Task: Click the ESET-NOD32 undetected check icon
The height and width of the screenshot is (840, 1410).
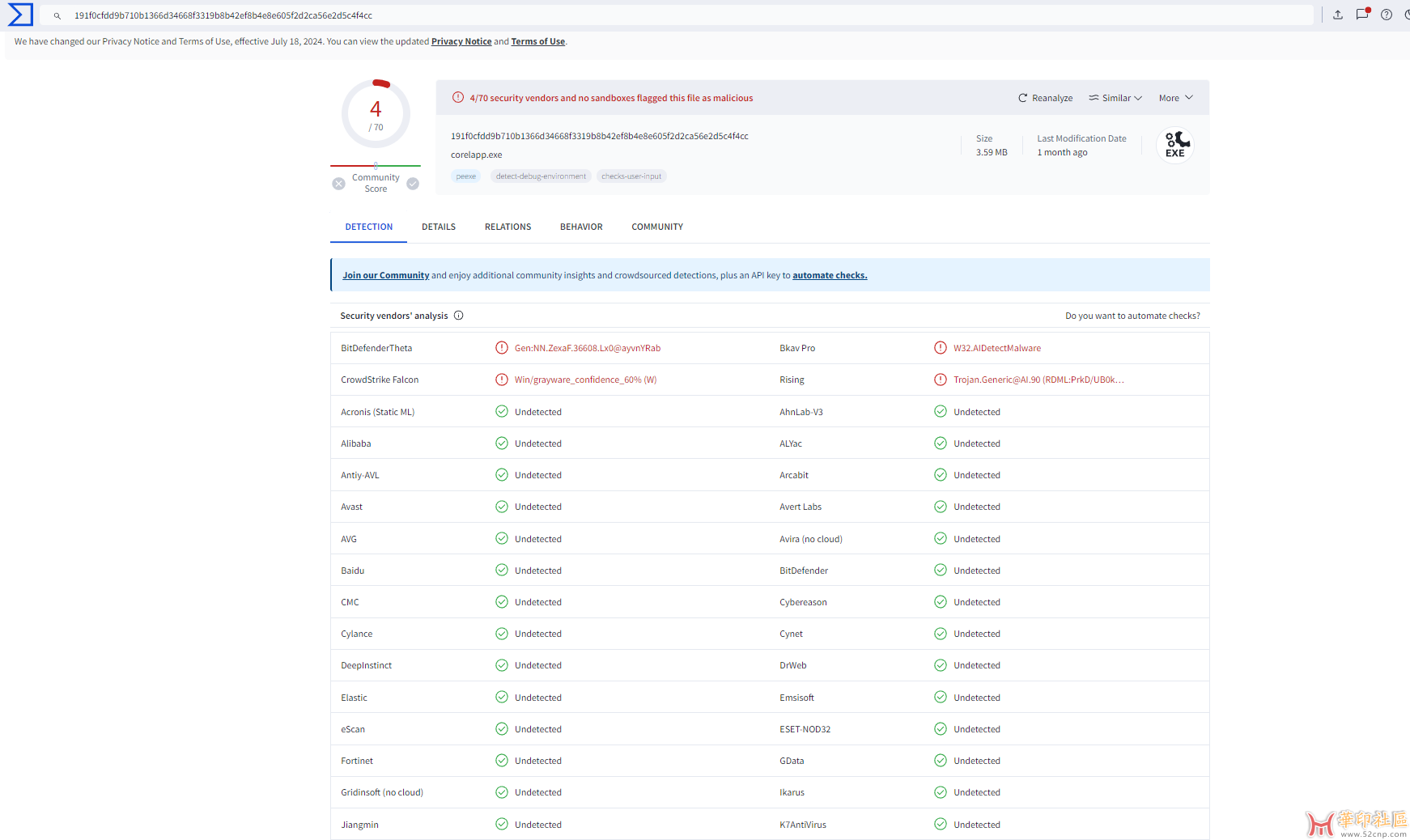Action: 941,728
